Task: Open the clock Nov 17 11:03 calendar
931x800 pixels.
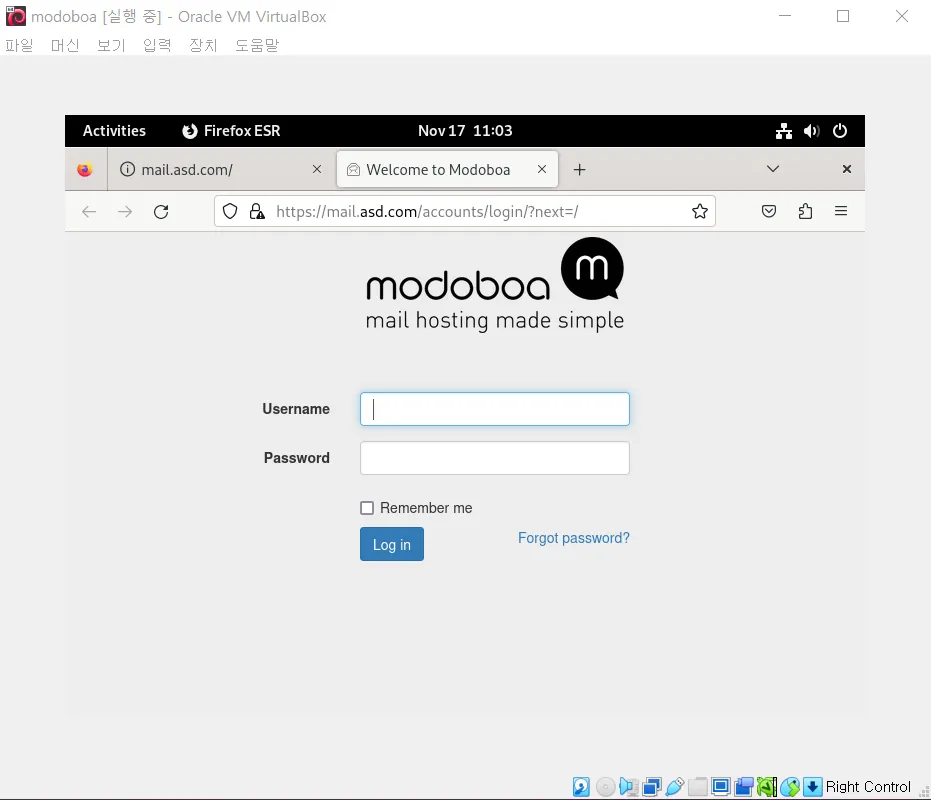Action: [465, 131]
